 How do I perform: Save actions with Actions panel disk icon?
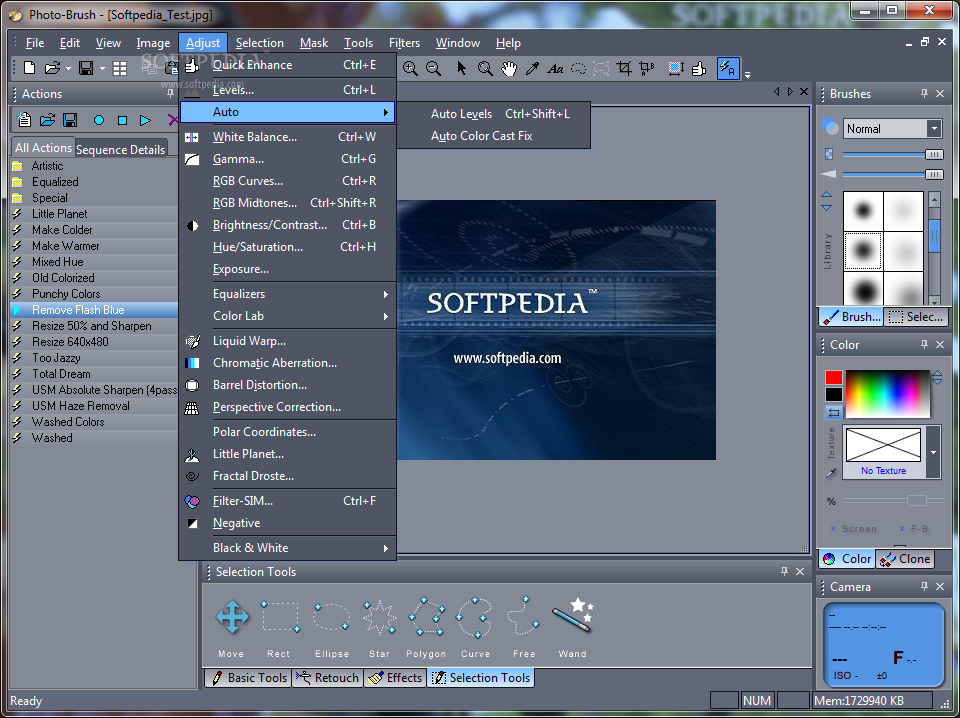click(x=70, y=119)
